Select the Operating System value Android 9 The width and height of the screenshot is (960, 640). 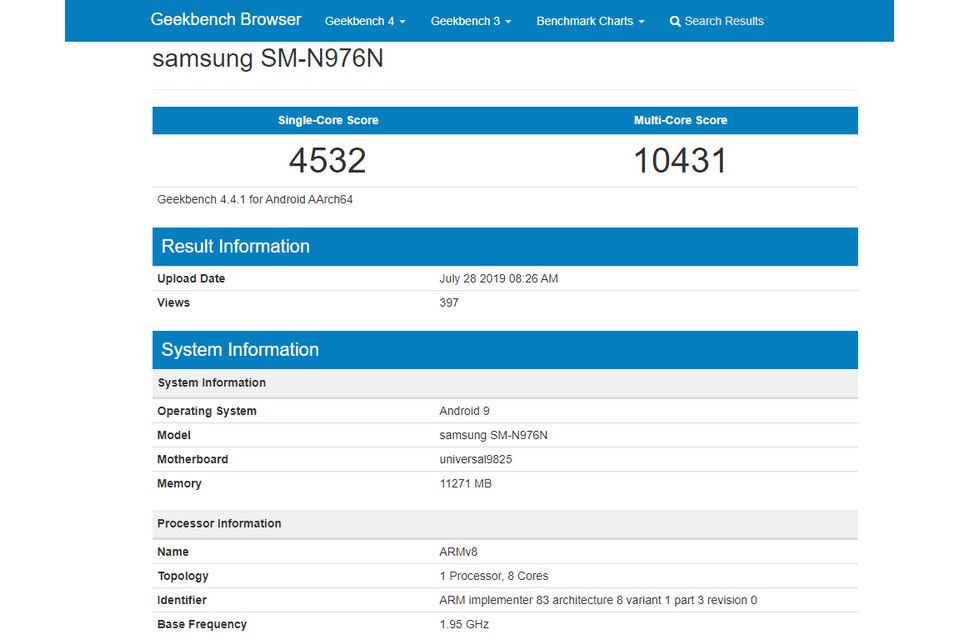click(464, 411)
